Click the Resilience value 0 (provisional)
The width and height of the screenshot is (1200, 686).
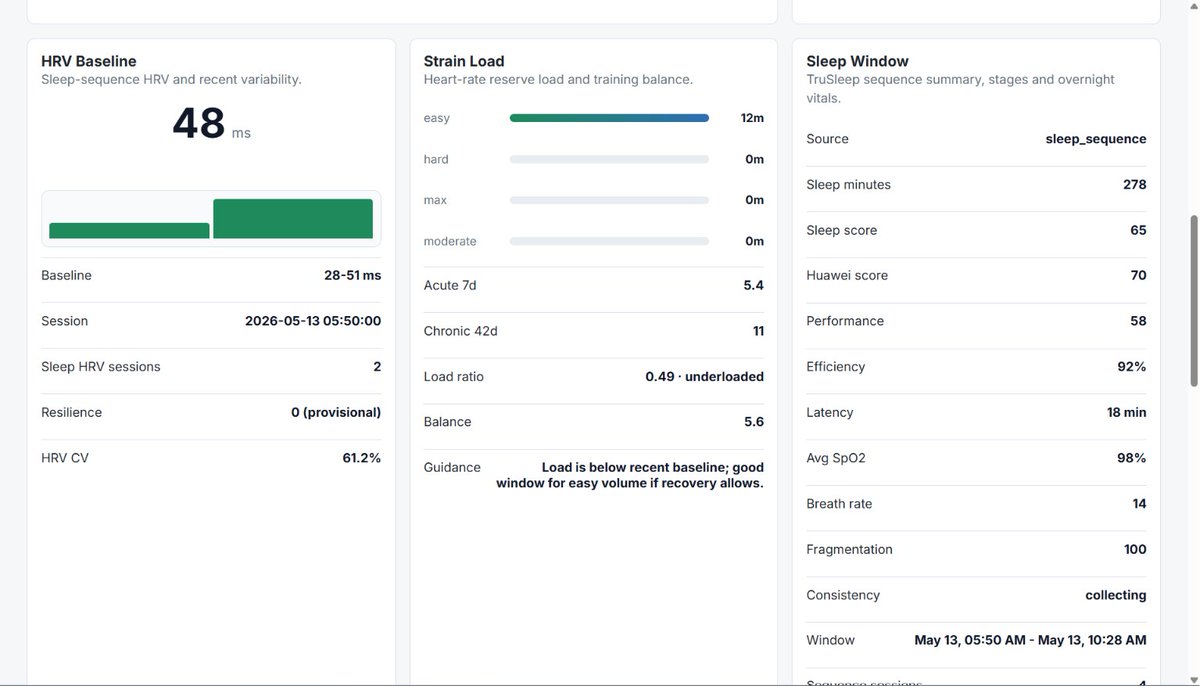click(336, 412)
